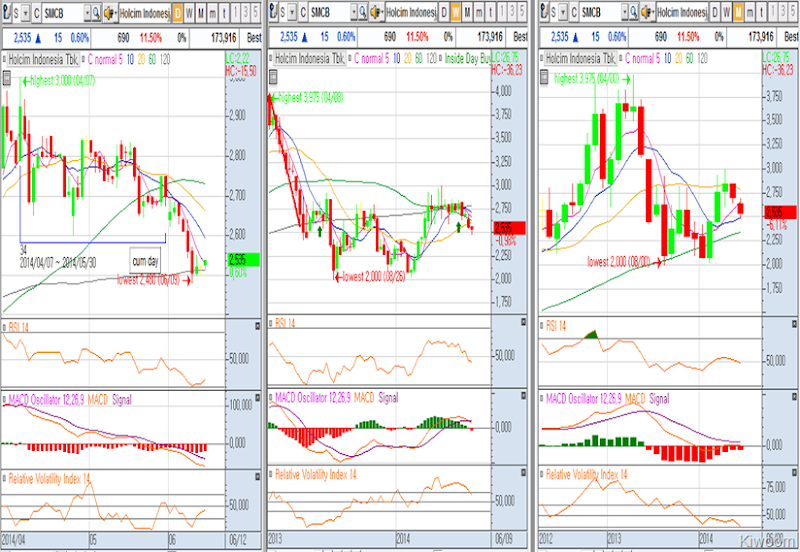Click 'MACD Oscillator 12,26,9' label in monthly chart
The width and height of the screenshot is (800, 552).
pyautogui.click(x=584, y=398)
